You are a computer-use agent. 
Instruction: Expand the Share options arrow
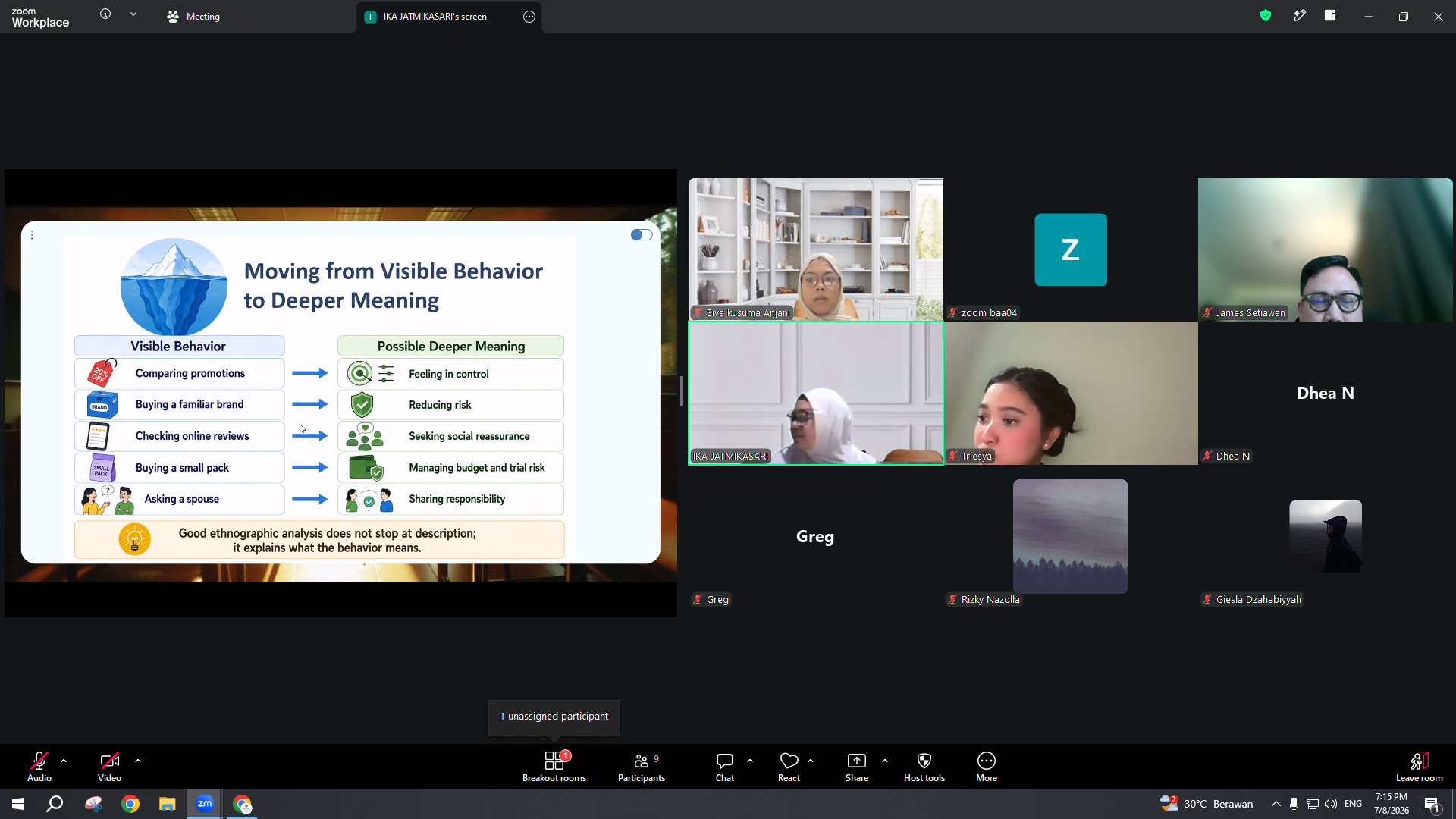point(885,761)
